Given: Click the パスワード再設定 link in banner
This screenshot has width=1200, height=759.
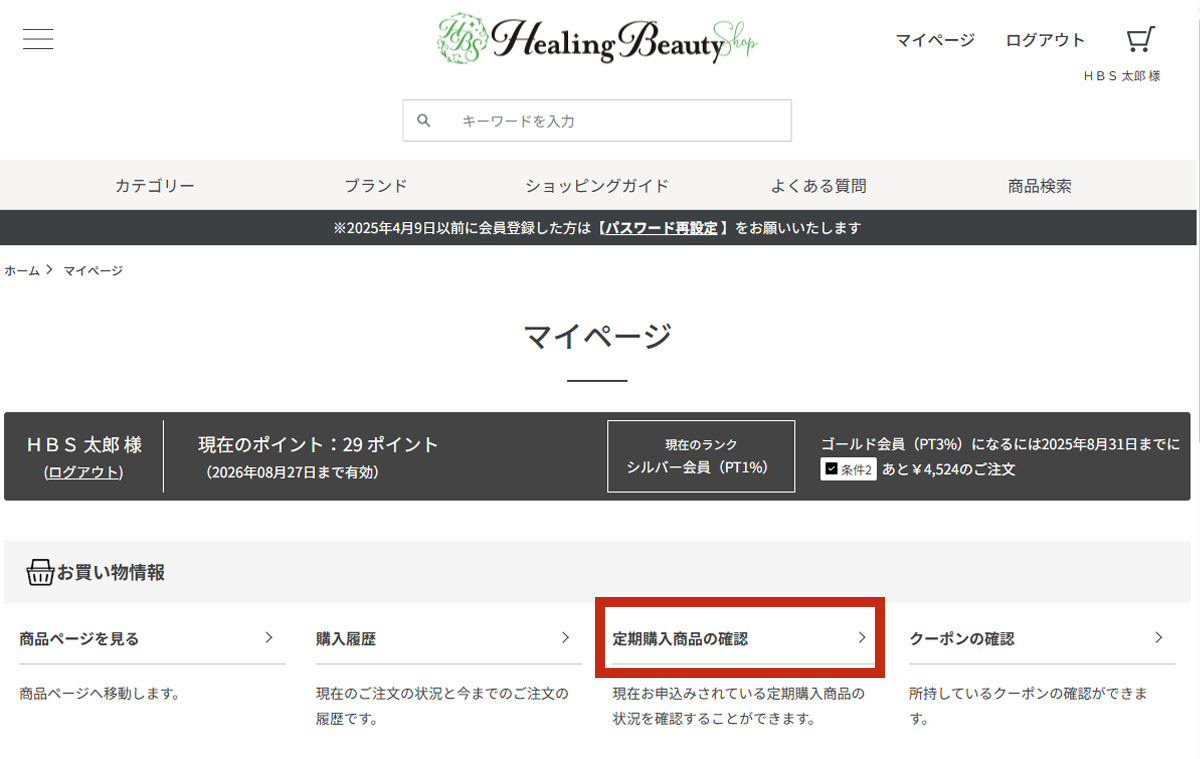Looking at the screenshot, I should [661, 228].
